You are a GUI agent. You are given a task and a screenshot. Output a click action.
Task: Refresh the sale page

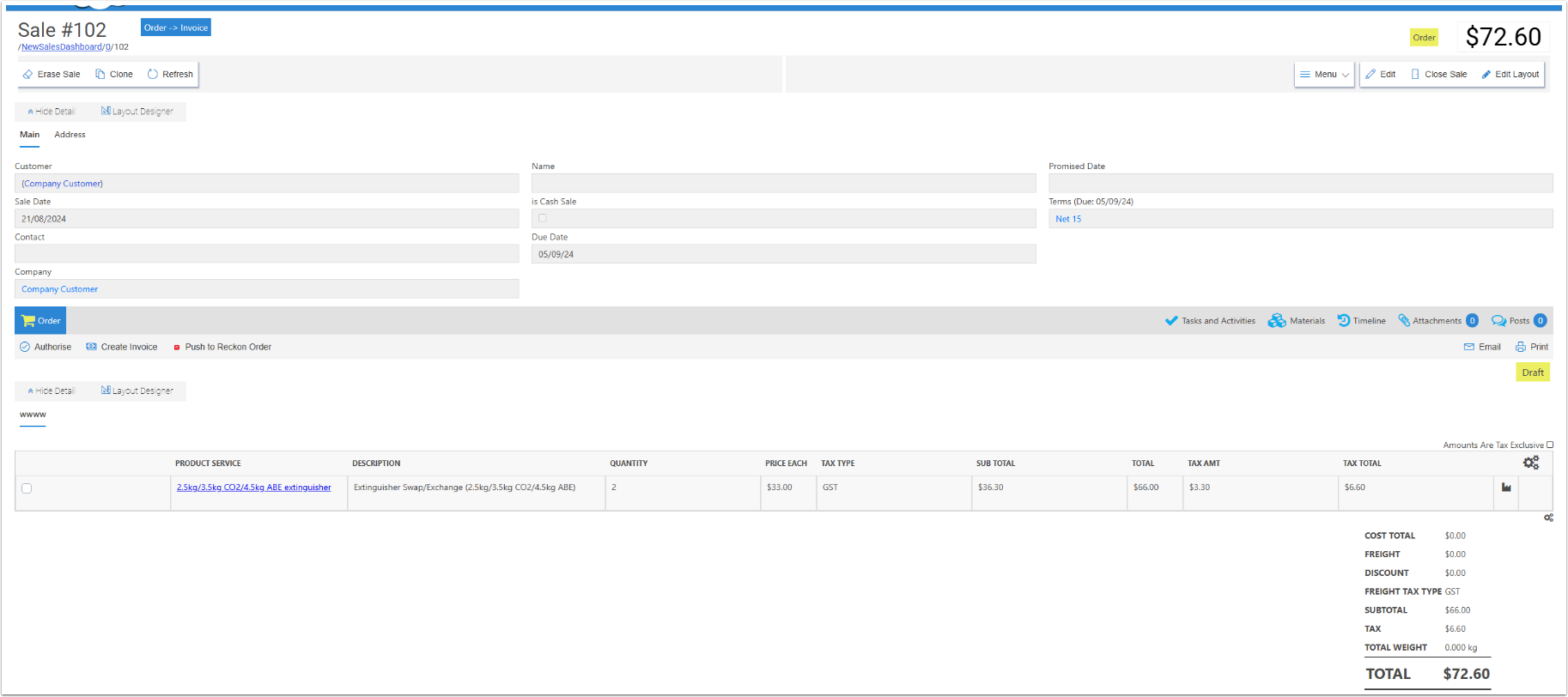pyautogui.click(x=153, y=75)
